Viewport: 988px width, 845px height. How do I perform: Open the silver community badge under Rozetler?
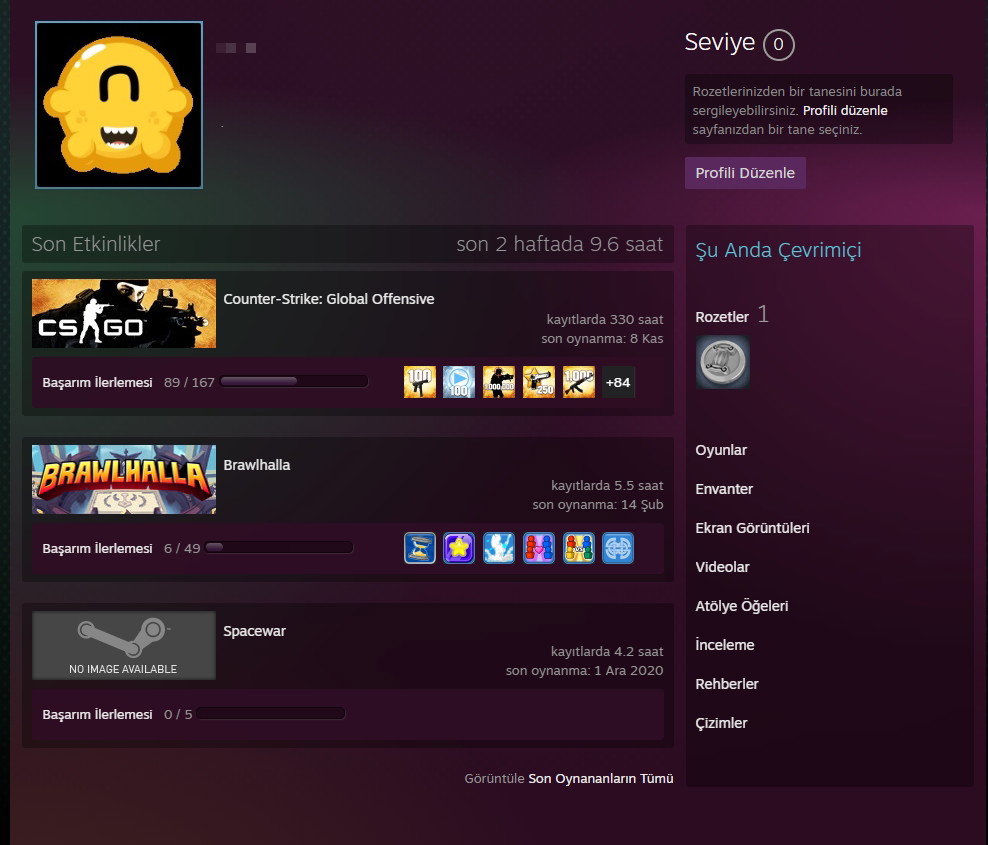(723, 362)
